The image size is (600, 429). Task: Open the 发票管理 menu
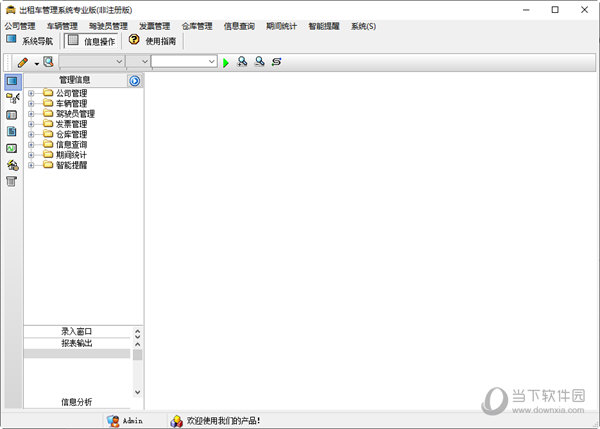tap(154, 26)
